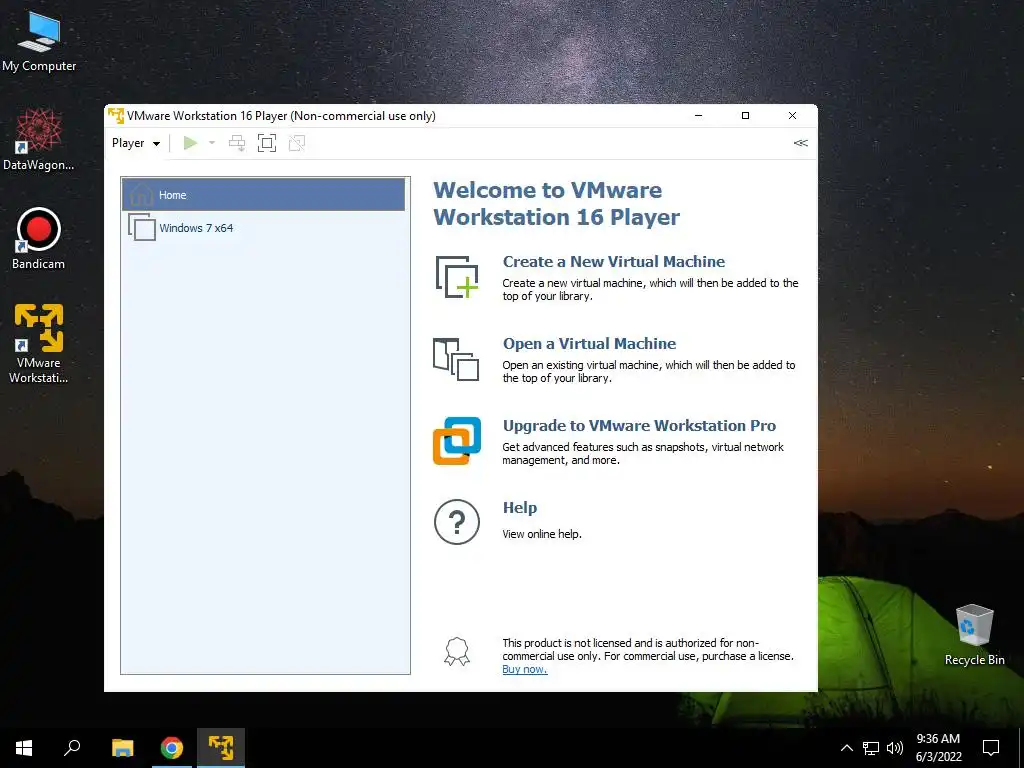Select the DataWagon desktop shortcut
Image resolution: width=1024 pixels, height=768 pixels.
pos(39,140)
